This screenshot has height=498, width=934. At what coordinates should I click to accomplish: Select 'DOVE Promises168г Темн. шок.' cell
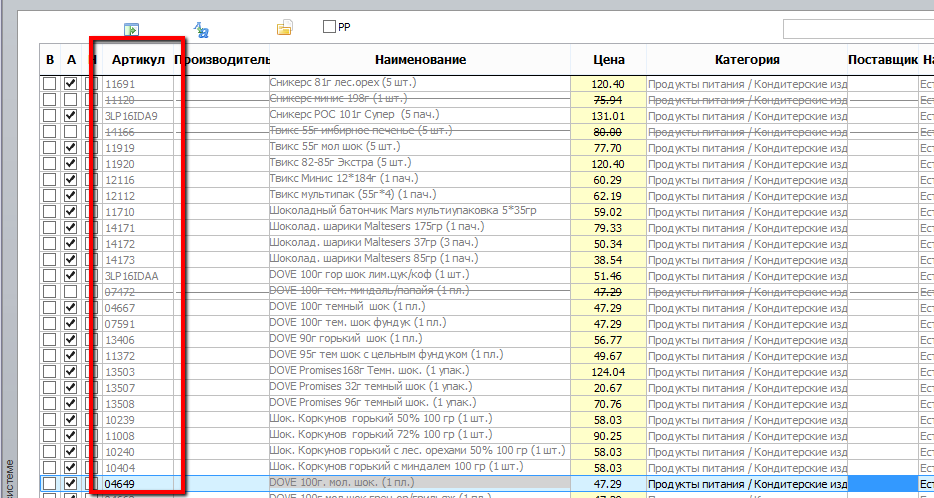420,371
